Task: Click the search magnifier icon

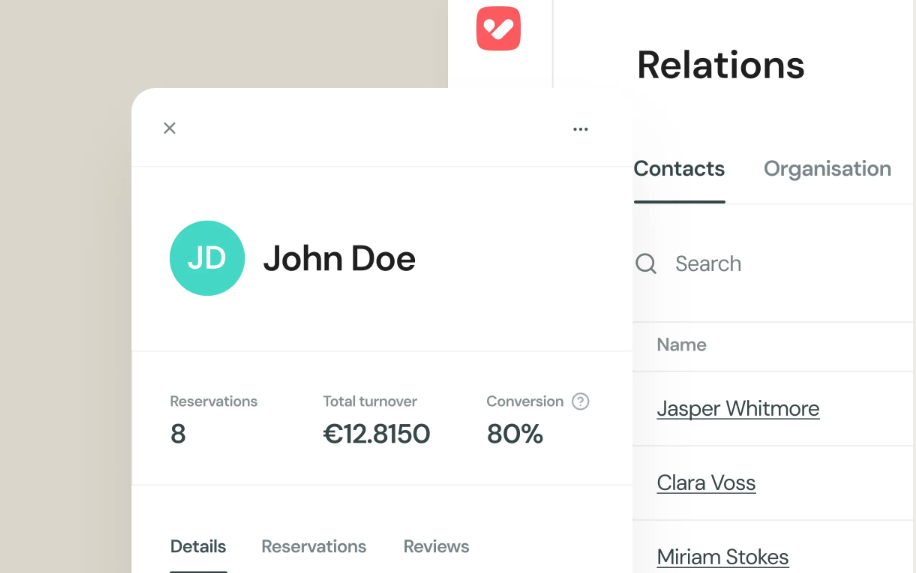Action: 646,264
